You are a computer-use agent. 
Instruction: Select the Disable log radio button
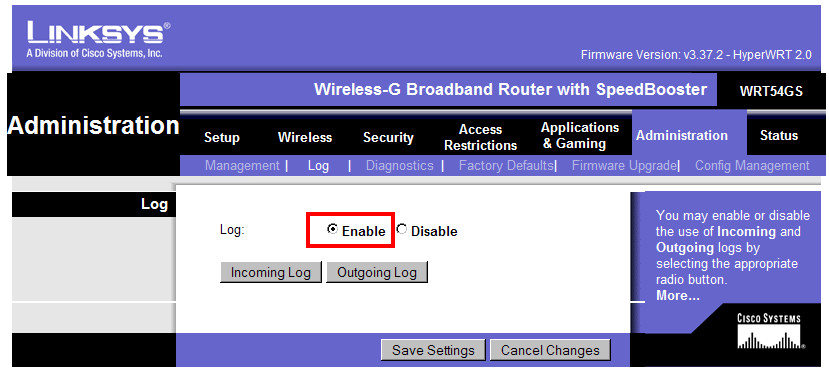(x=402, y=229)
